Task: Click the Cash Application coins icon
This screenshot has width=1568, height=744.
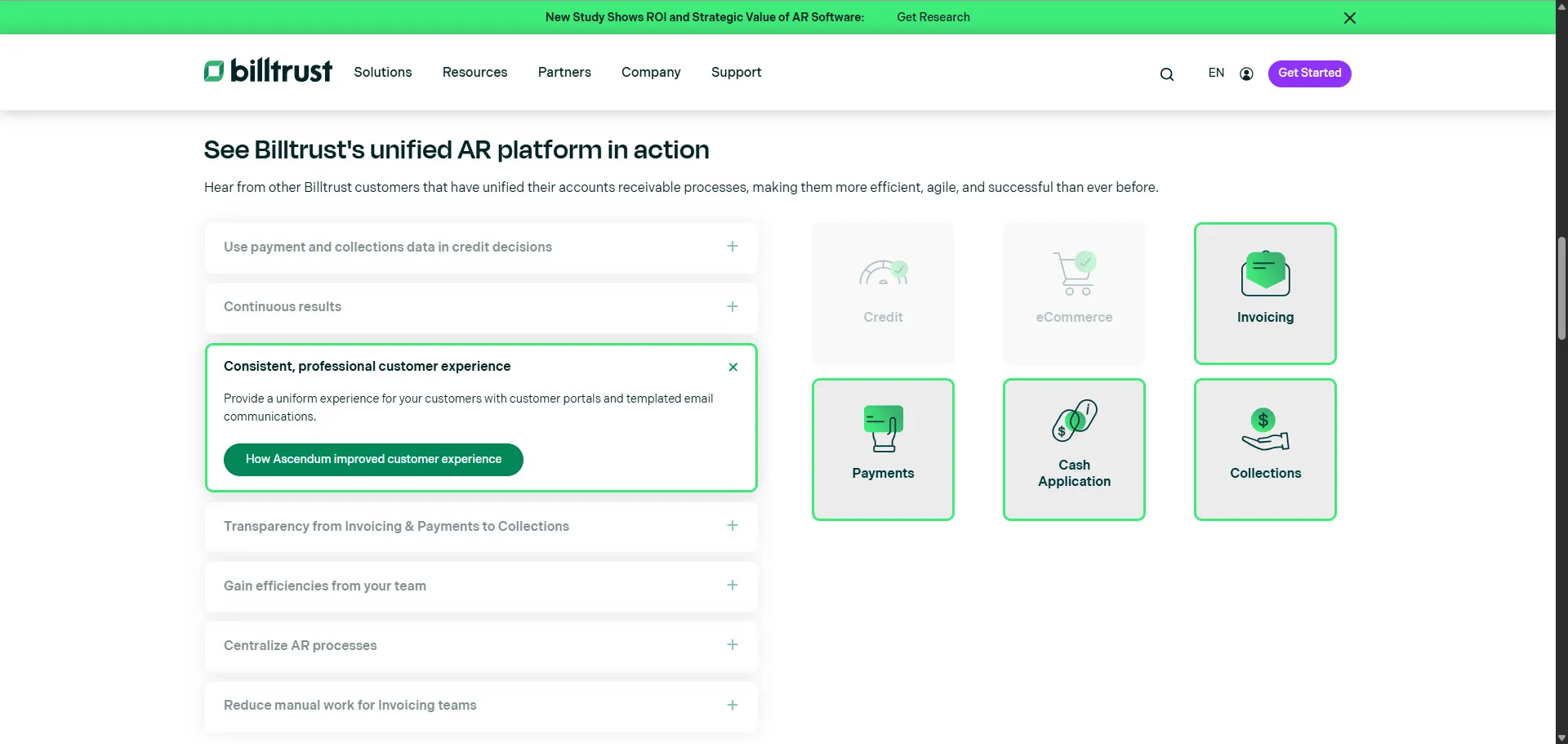Action: 1074,420
